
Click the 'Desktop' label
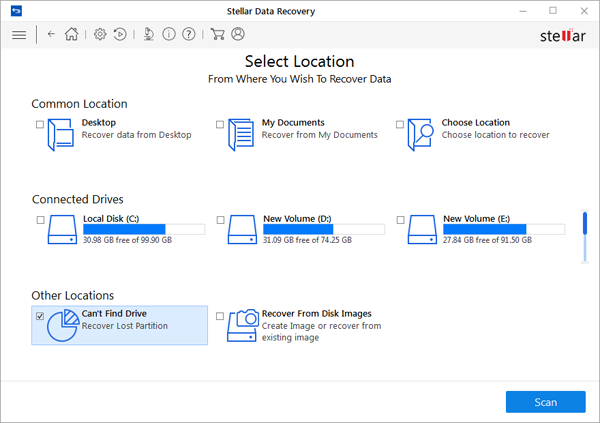pos(99,122)
